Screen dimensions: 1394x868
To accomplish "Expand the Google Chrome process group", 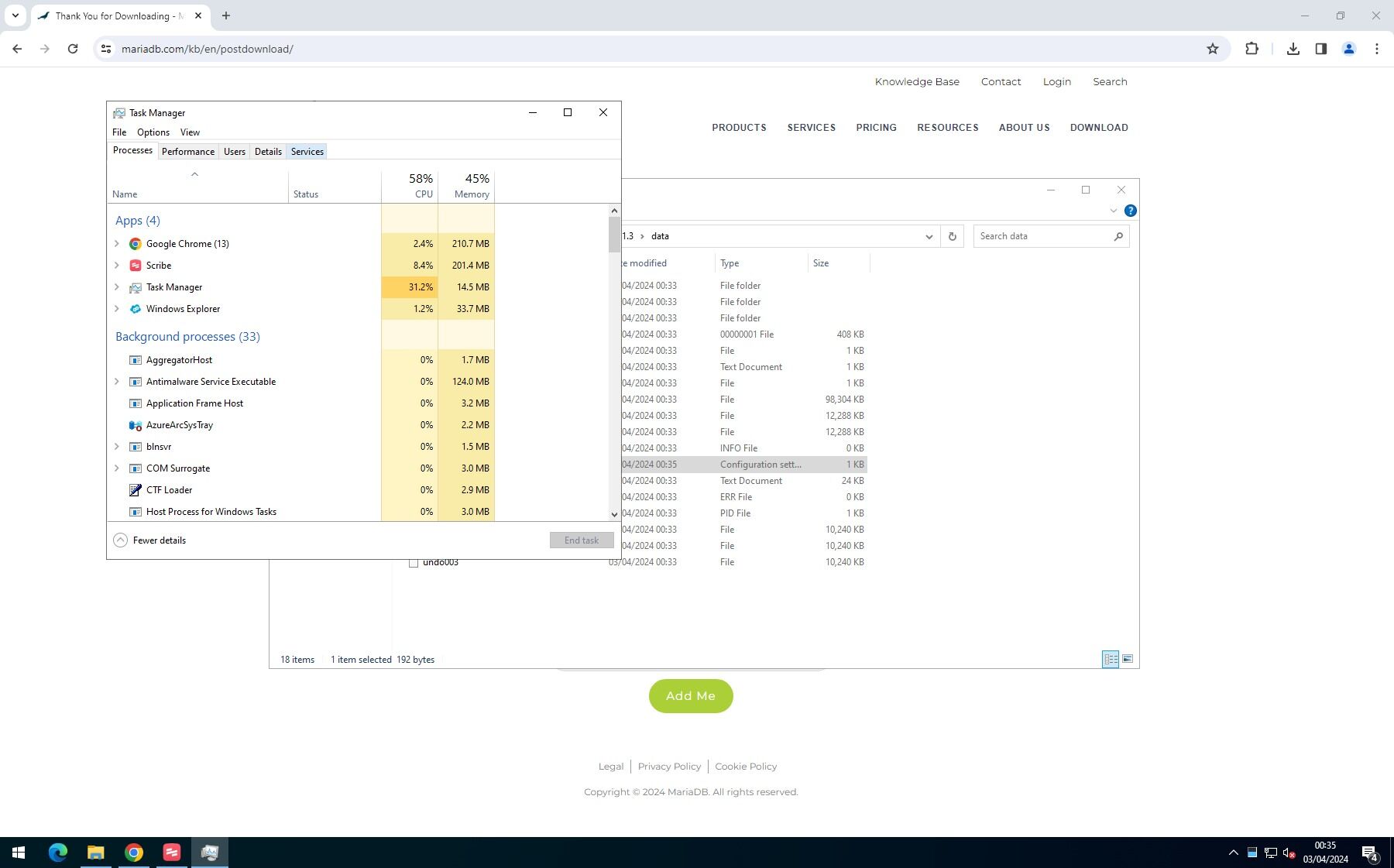I will 117,244.
